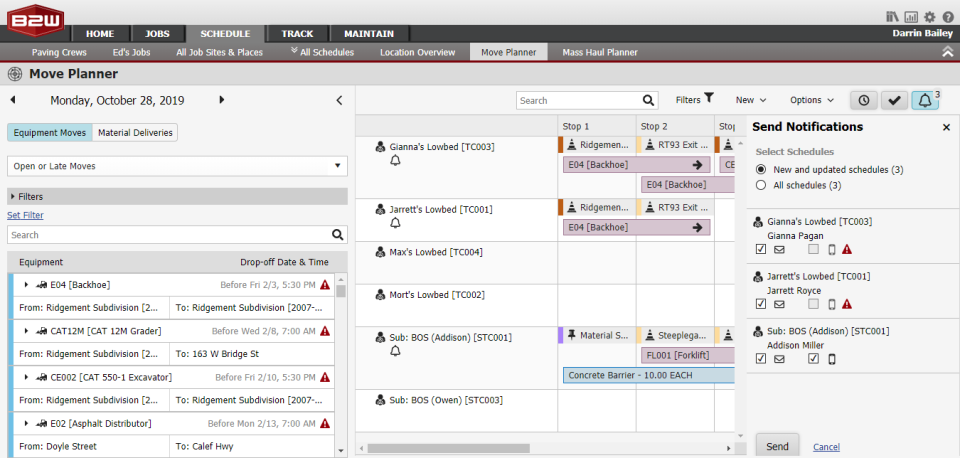Expand the CE002 [CAT 550-1 Excavator] row
This screenshot has width=960, height=458.
tap(26, 377)
